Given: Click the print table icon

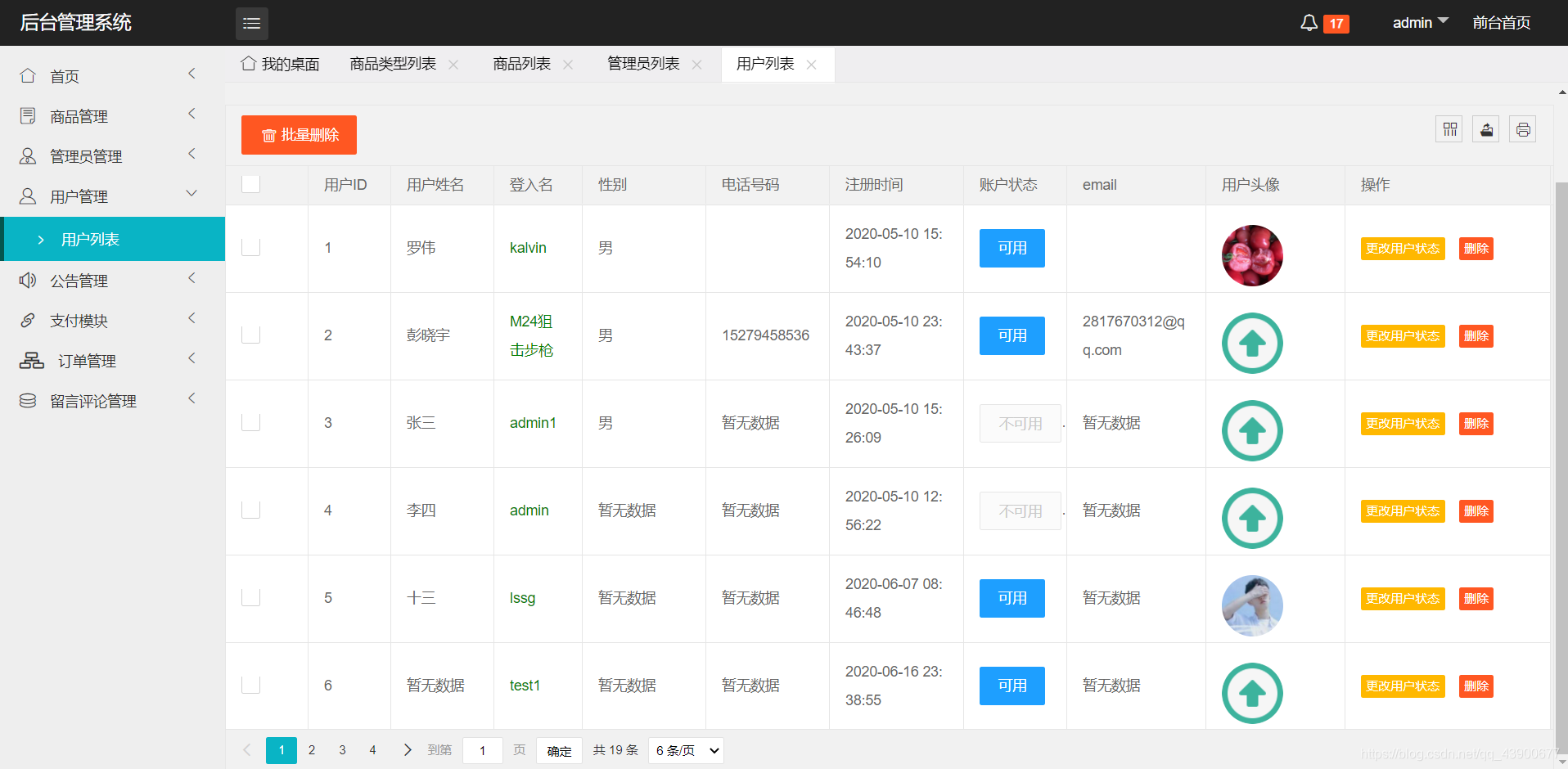Looking at the screenshot, I should [x=1523, y=129].
